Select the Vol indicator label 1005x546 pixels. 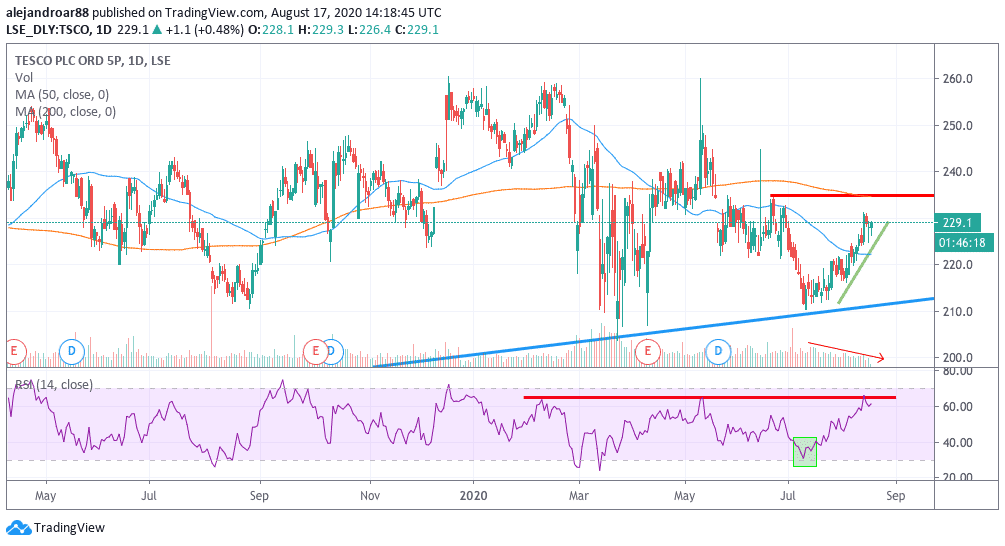click(24, 78)
